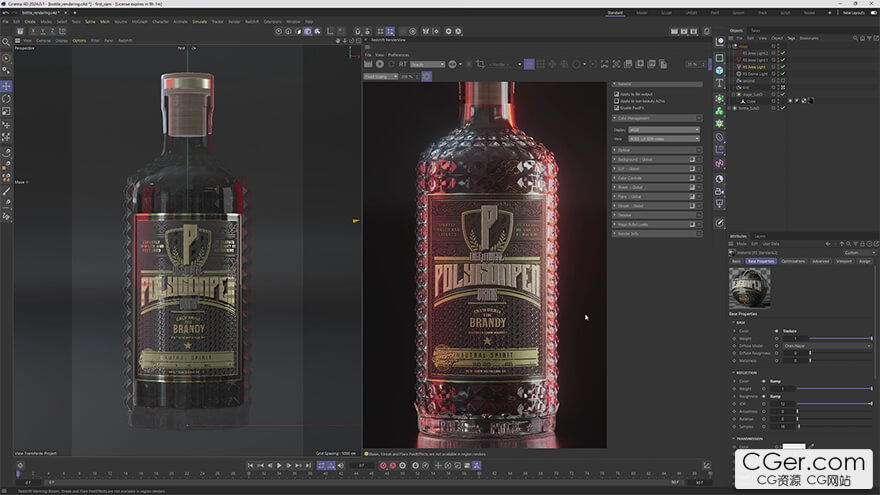Screen dimensions: 880x495
Task: Adjust the Base Weight slider
Action: click(x=840, y=338)
